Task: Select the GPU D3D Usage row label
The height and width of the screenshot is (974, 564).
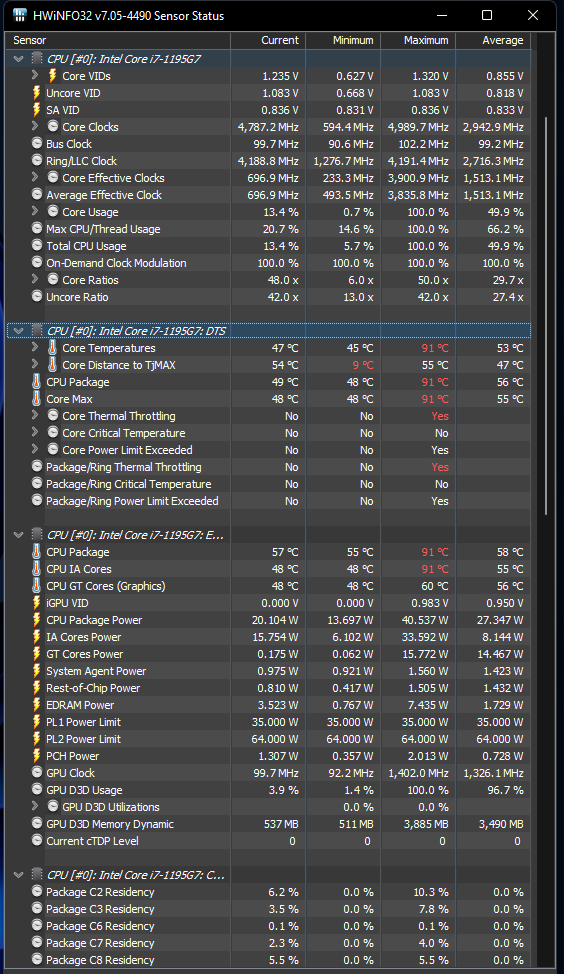Action: coord(84,790)
